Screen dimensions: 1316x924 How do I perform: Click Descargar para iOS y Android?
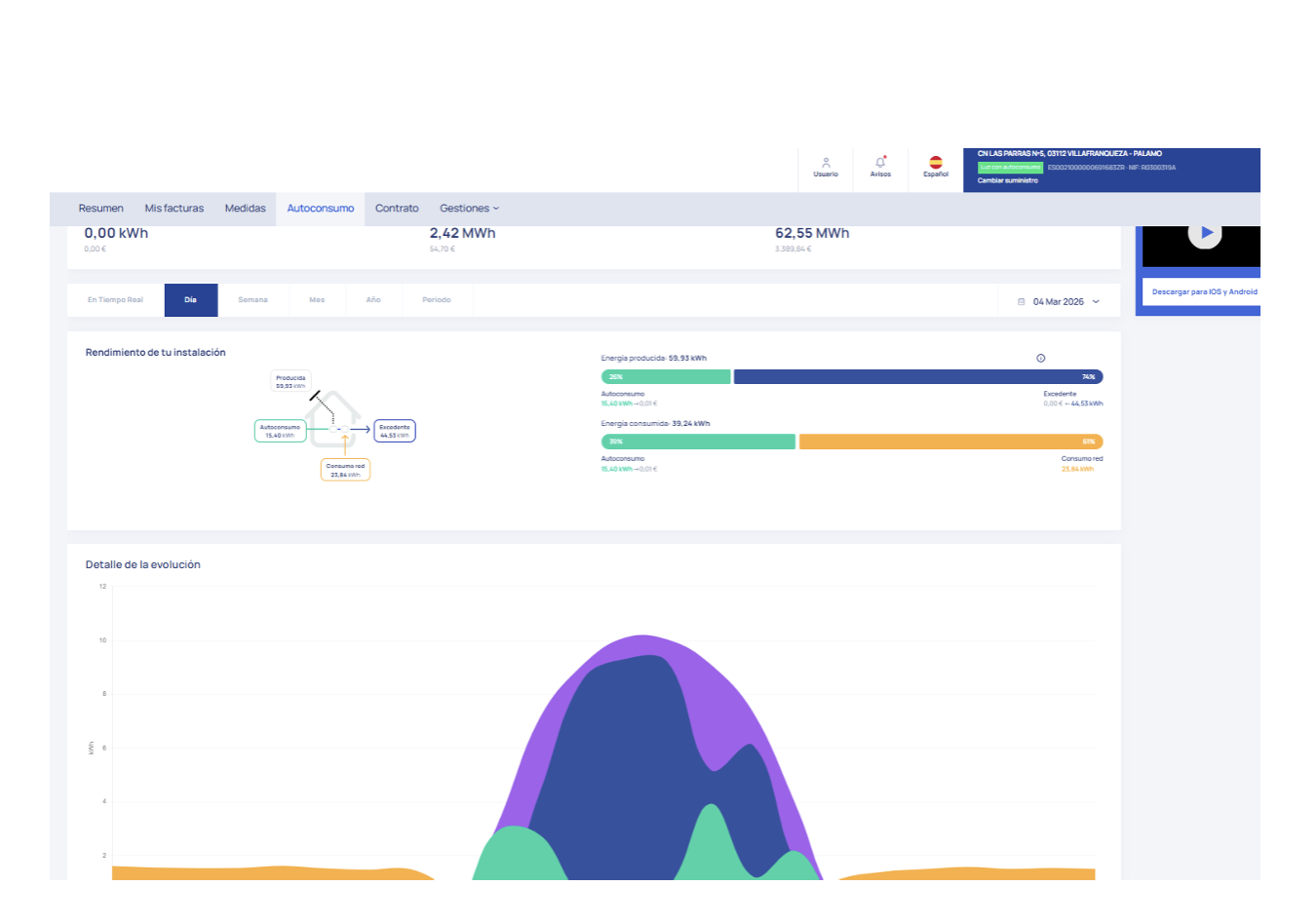pos(1204,292)
